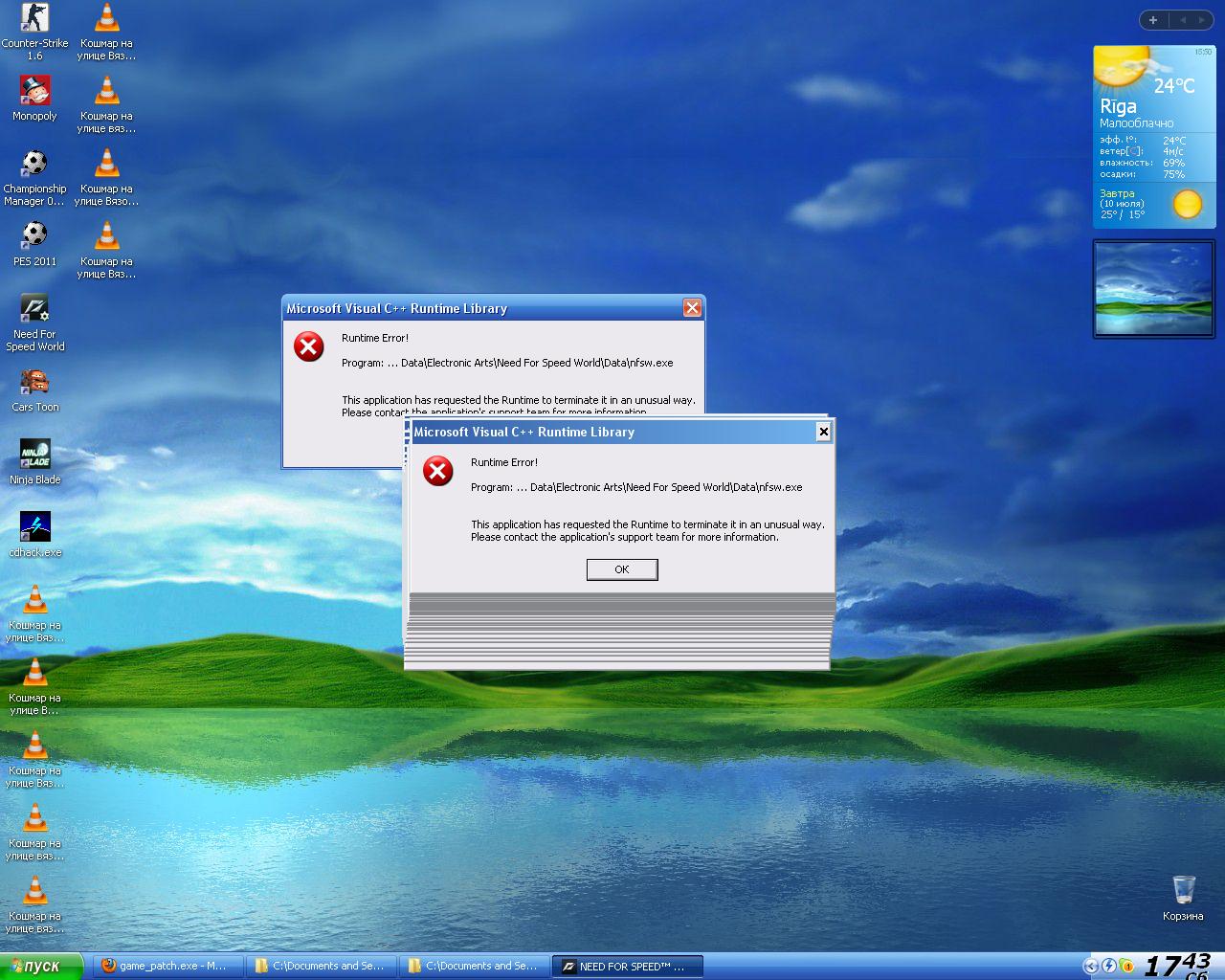Screen dimensions: 1225x980
Task: Click the осадки precipitation row
Action: pyautogui.click(x=1143, y=174)
